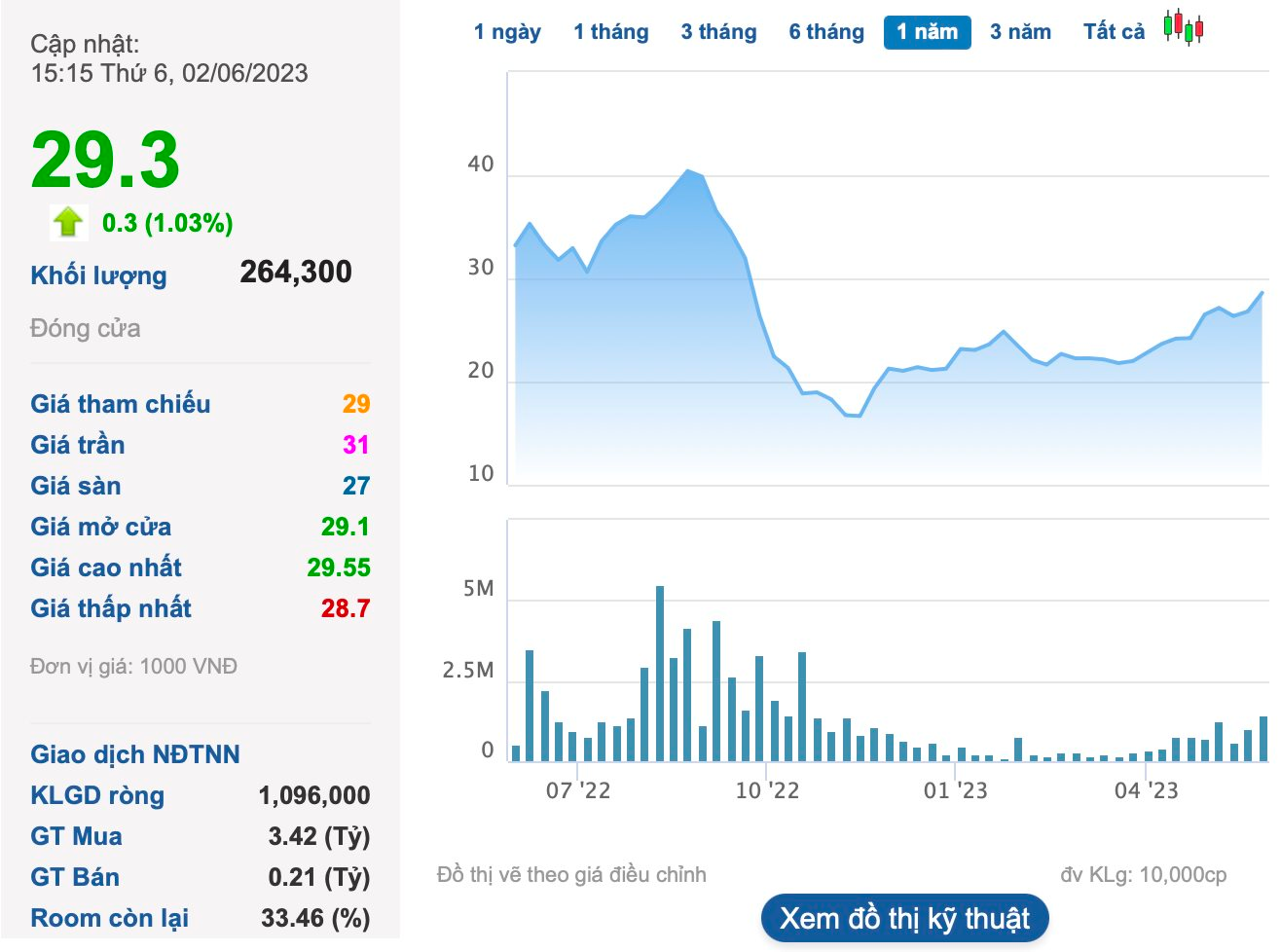Select the Giá trần value 31
Viewport: 1281px width, 952px height.
click(356, 445)
